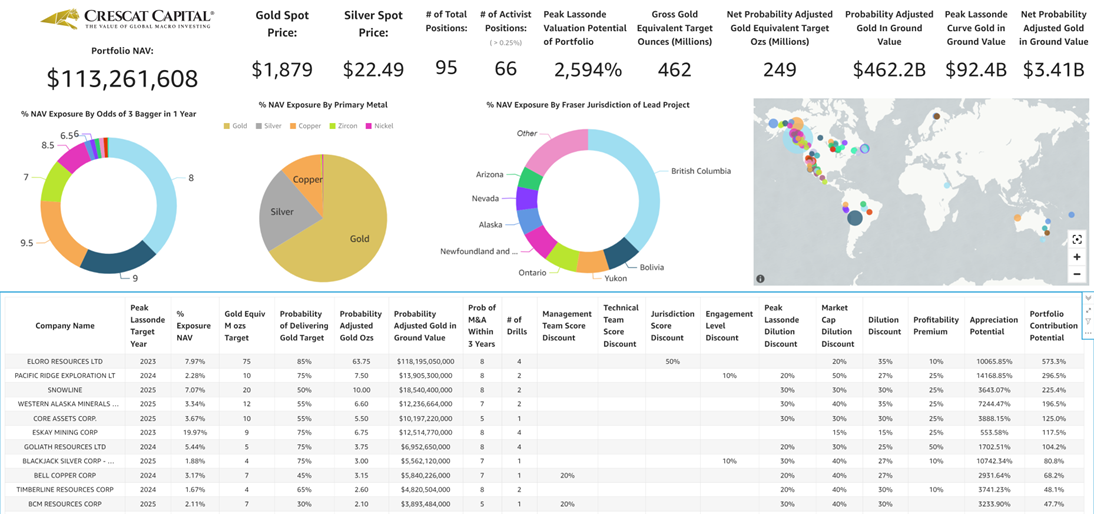Select the Silver pie slice

tap(283, 209)
